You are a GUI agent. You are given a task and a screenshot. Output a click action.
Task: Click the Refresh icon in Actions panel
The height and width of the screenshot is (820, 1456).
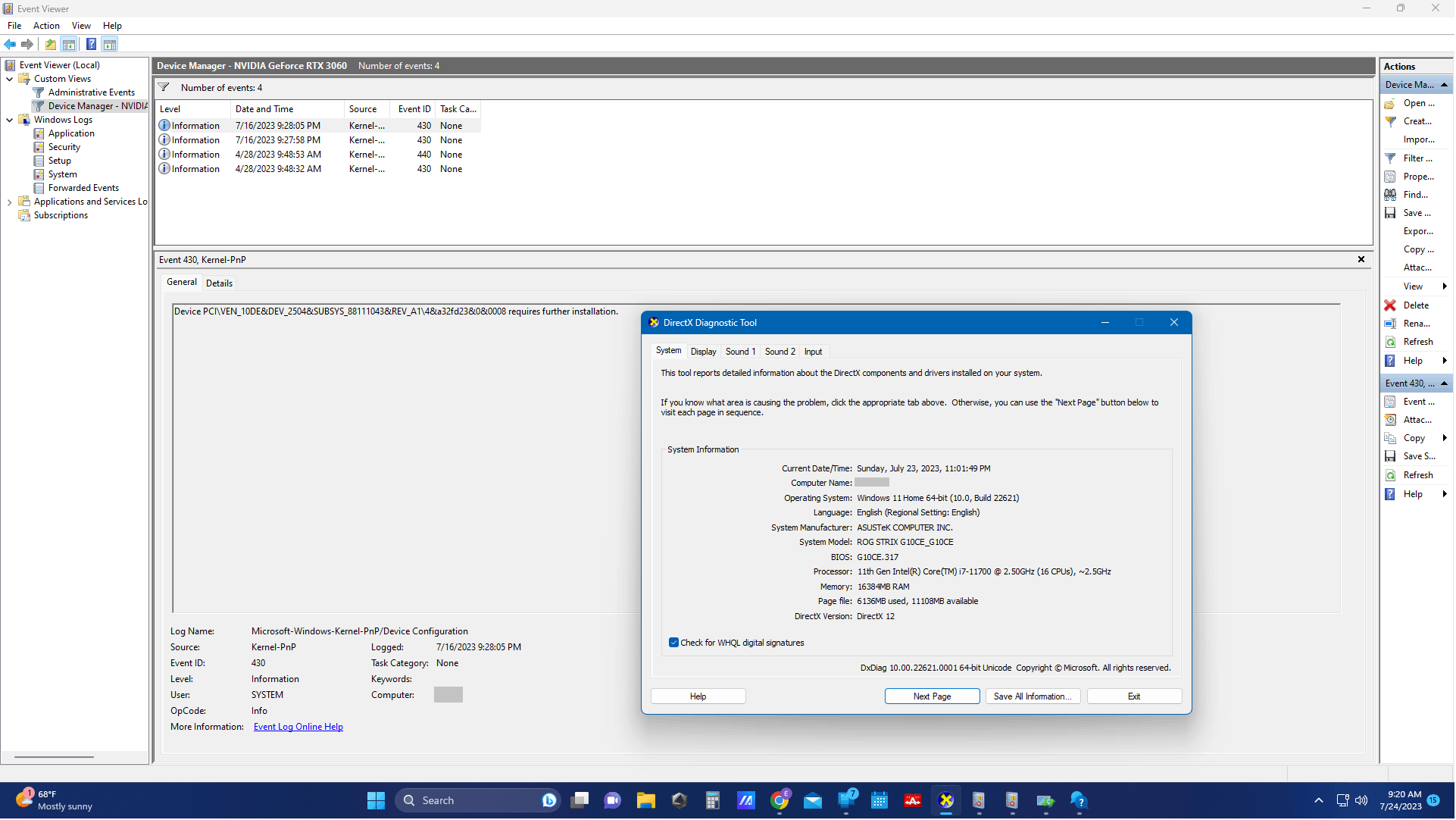[1391, 341]
